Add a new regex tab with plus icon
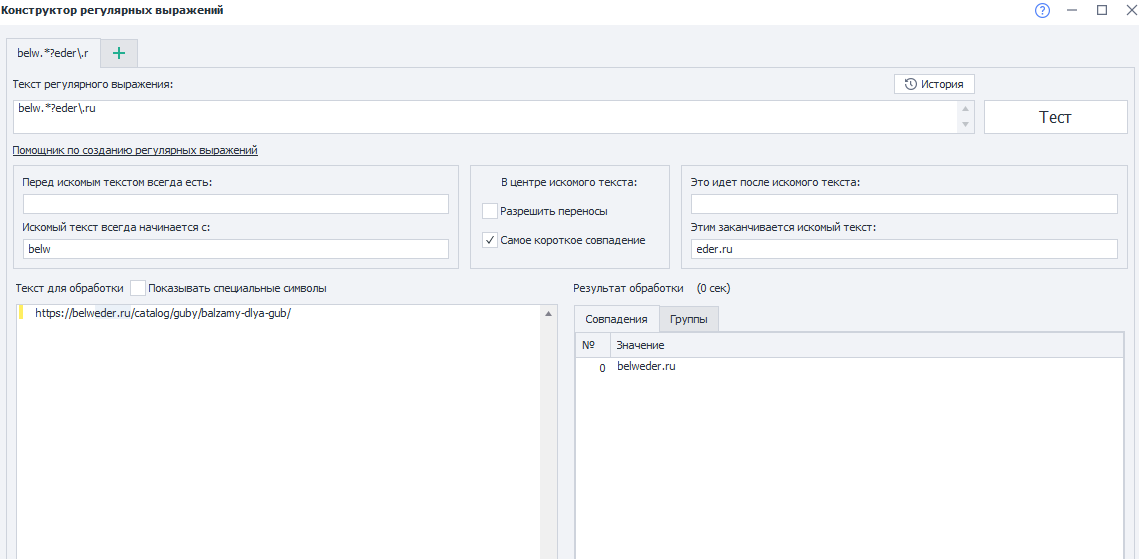The width and height of the screenshot is (1139, 559). click(119, 53)
